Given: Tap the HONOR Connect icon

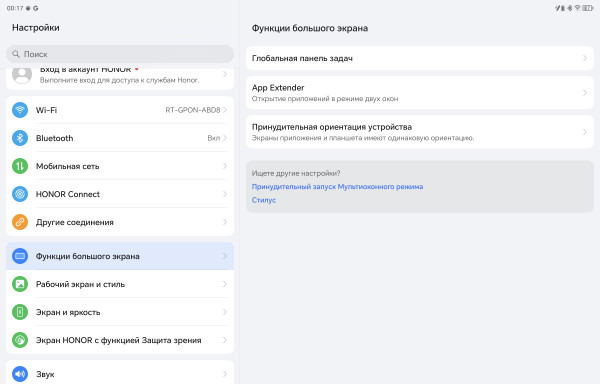Looking at the screenshot, I should pyautogui.click(x=20, y=194).
